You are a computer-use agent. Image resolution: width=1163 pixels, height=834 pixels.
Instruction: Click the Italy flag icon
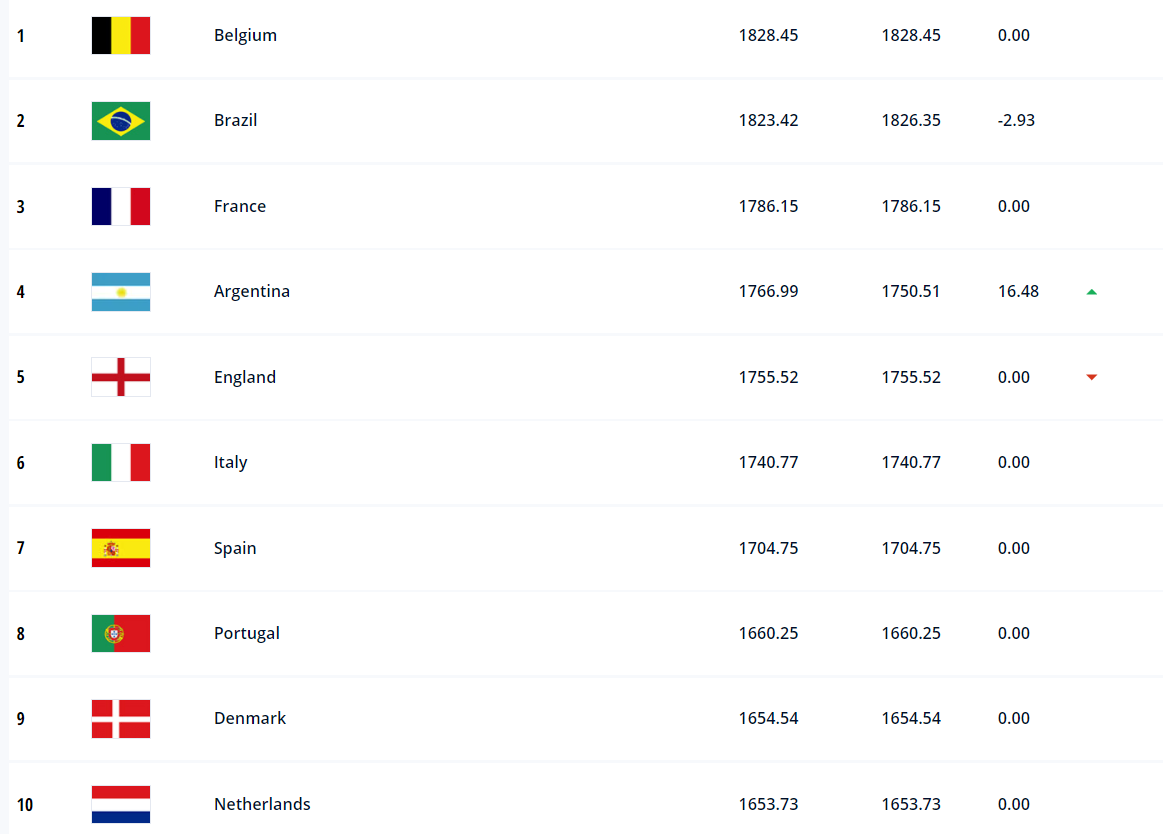[x=121, y=463]
